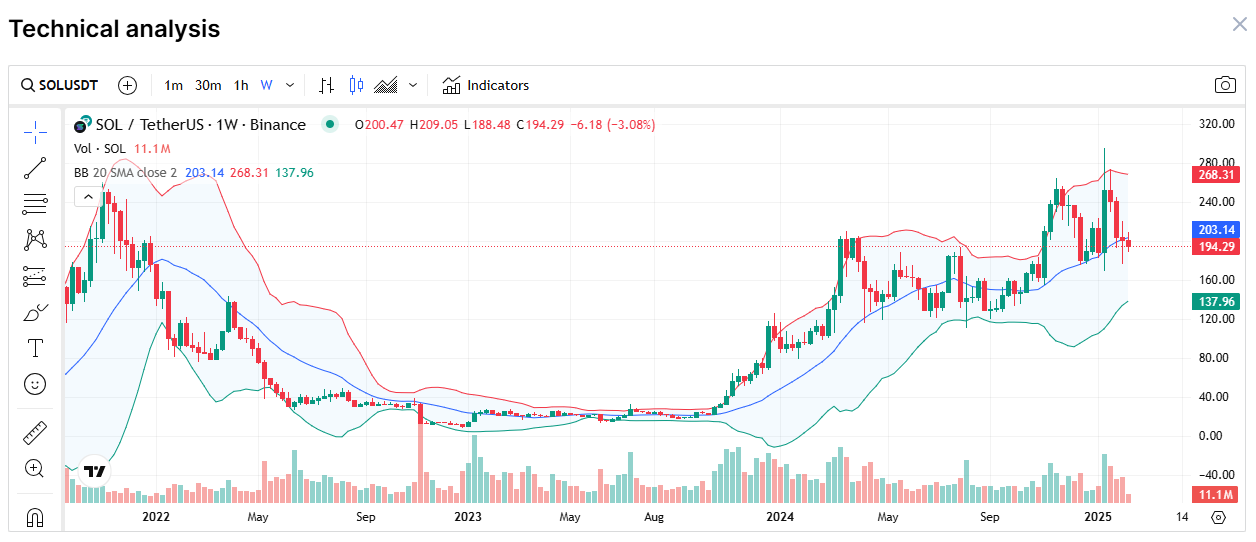Viewport: 1256px width, 542px height.
Task: Select the Vol · SOL indicator legend
Action: click(x=100, y=149)
